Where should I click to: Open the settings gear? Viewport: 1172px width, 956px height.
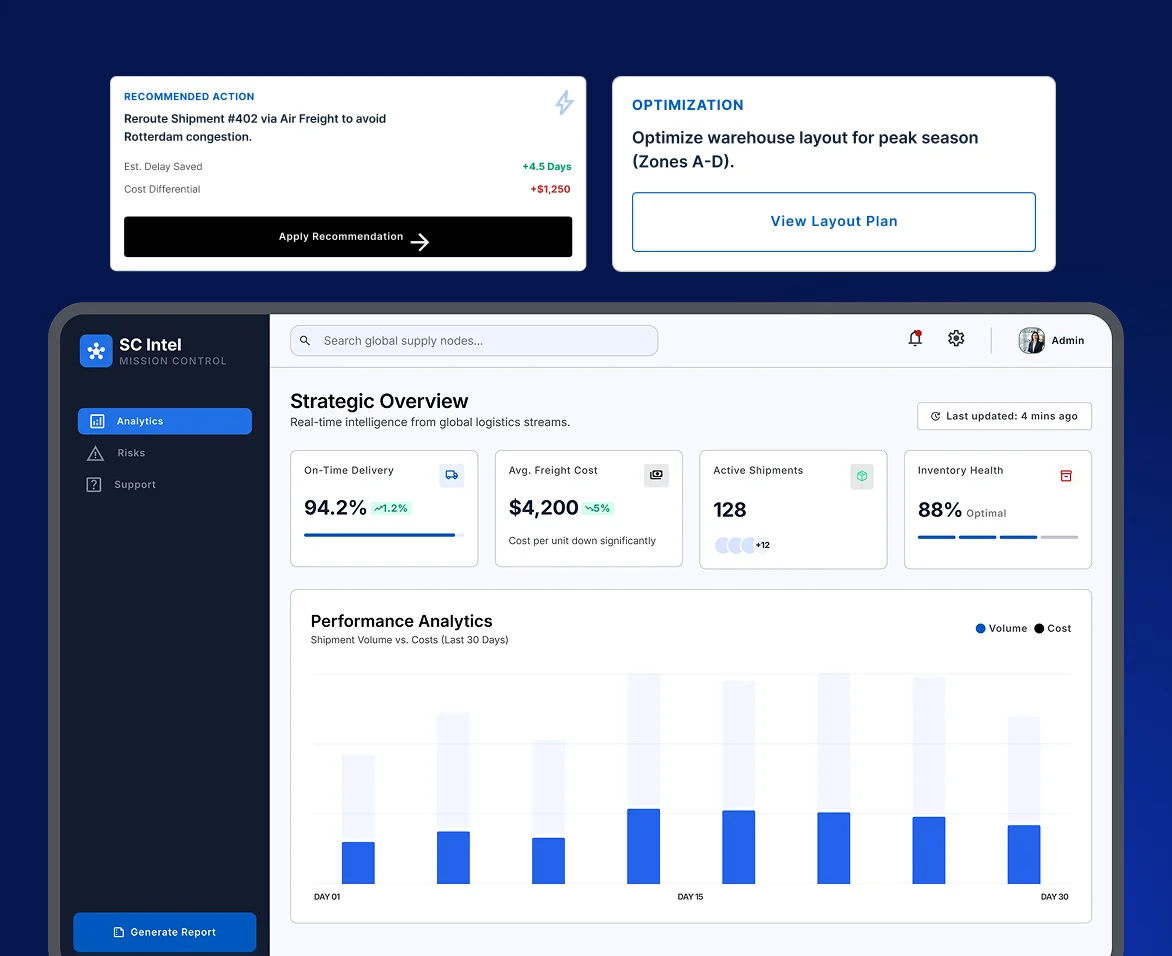(x=956, y=339)
